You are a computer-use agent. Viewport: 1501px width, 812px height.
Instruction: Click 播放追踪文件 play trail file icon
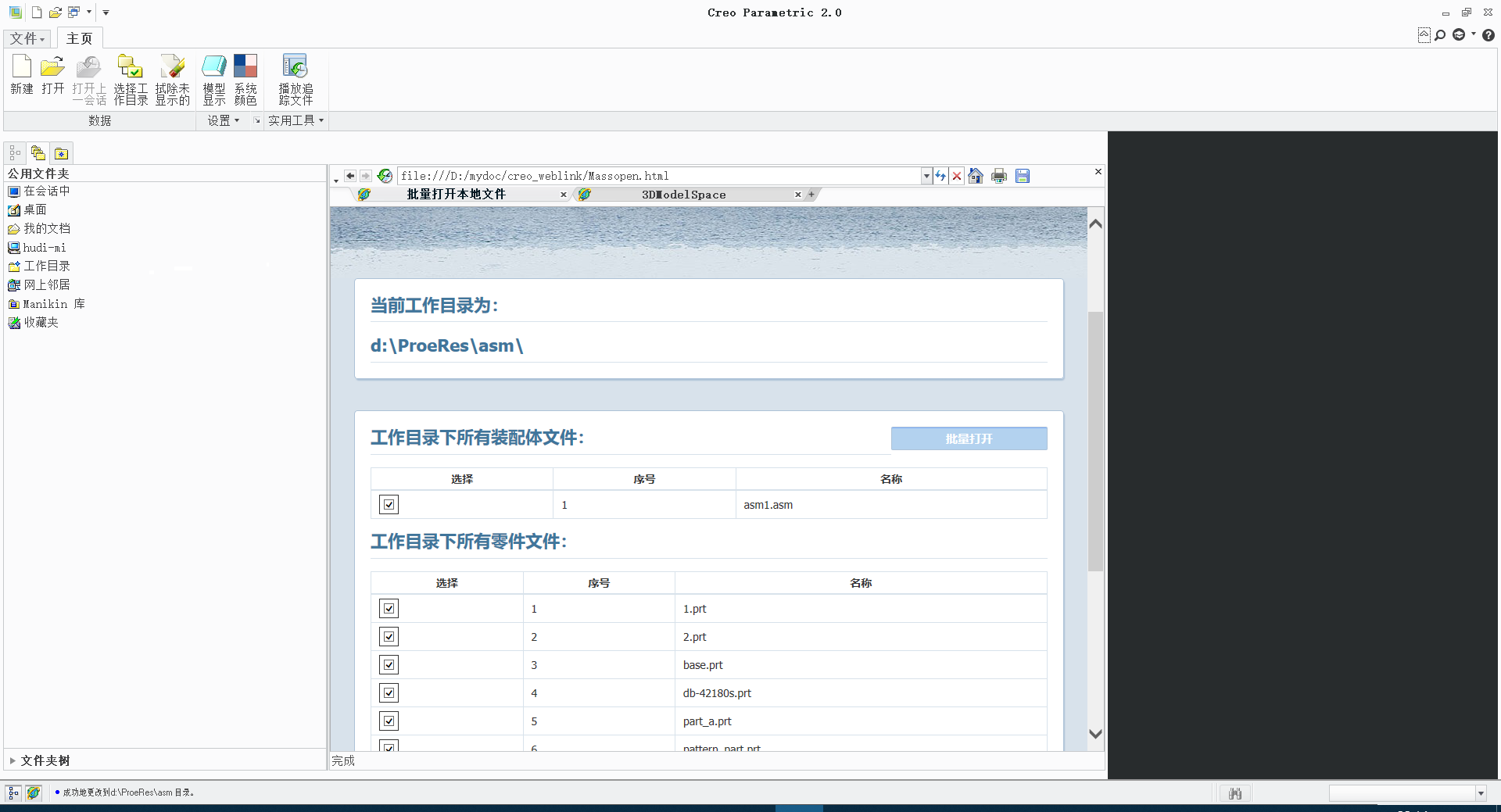296,80
